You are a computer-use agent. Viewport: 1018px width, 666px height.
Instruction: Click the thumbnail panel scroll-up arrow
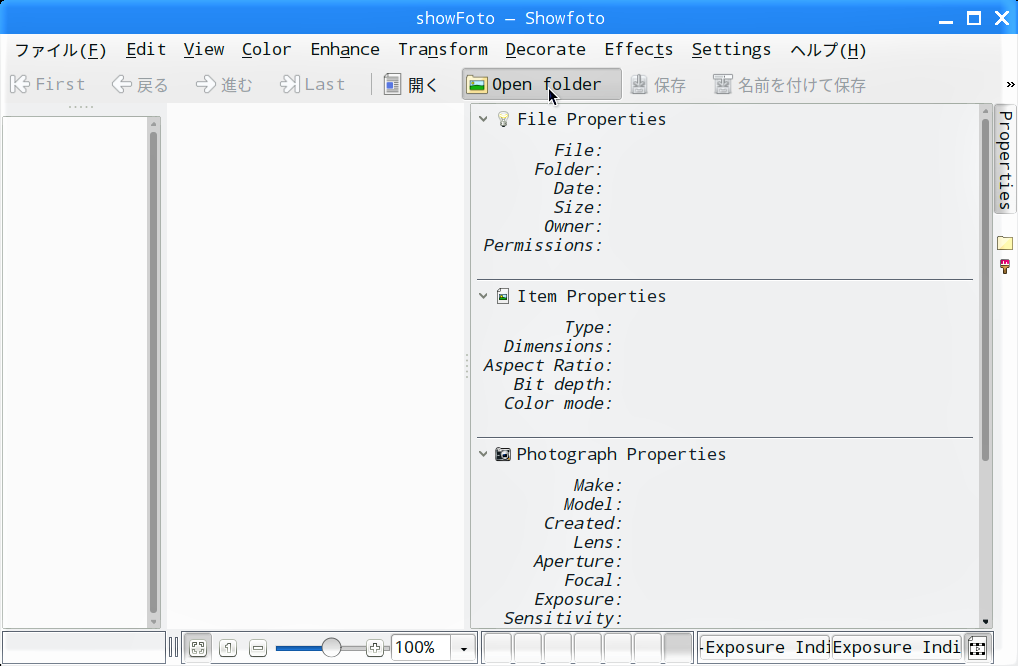click(154, 123)
